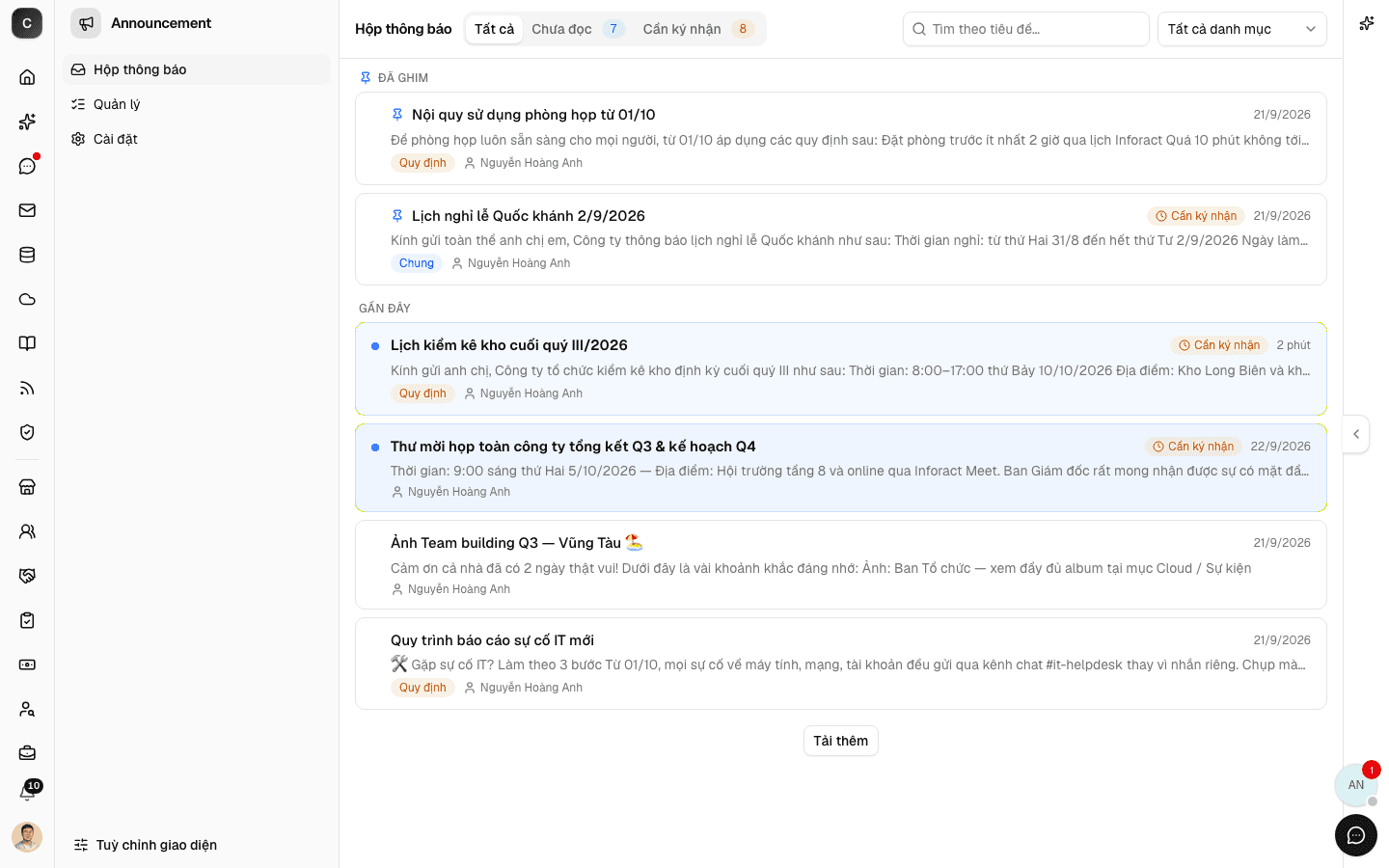This screenshot has height=868, width=1389.
Task: Open "Thư mời họp toàn công ty tổng kết Q3"
Action: [841, 468]
